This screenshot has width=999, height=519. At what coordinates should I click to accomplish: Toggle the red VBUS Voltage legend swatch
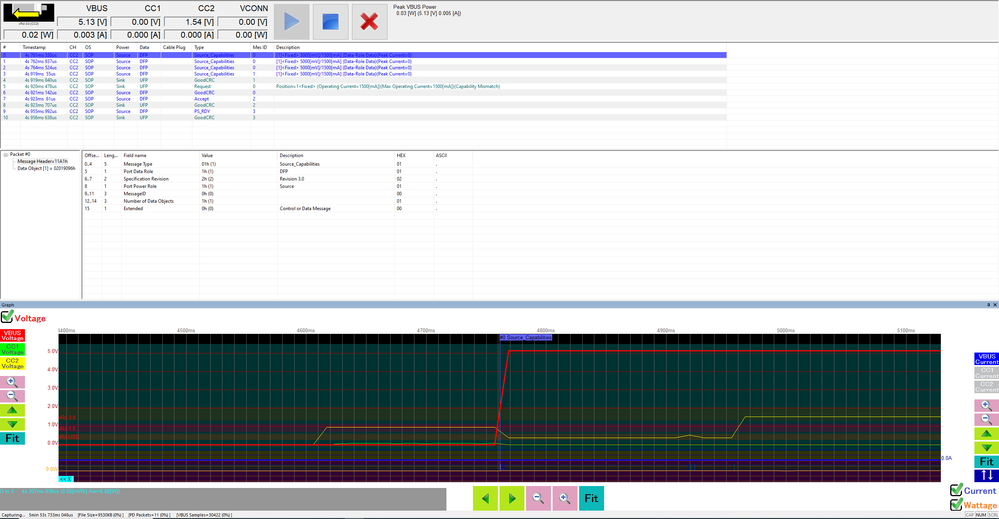(x=13, y=335)
